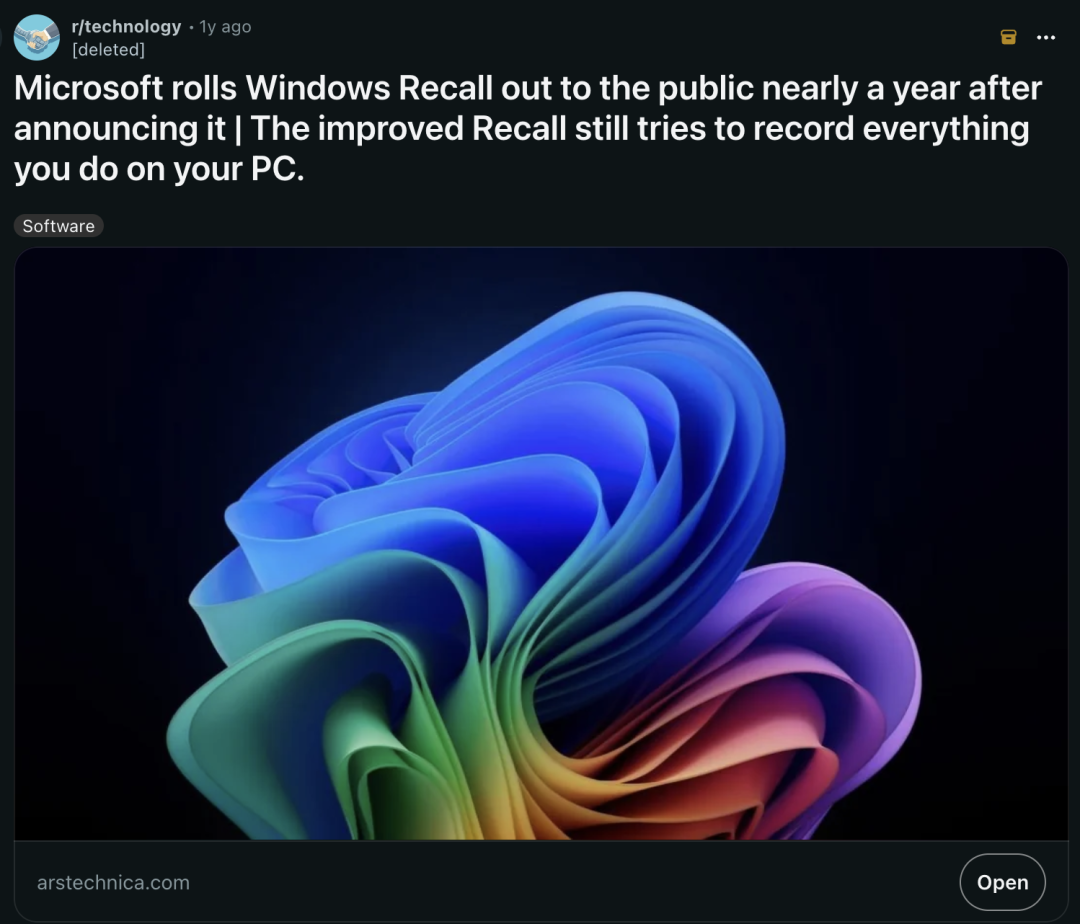
Task: Filter posts by the Software flair
Action: click(59, 226)
